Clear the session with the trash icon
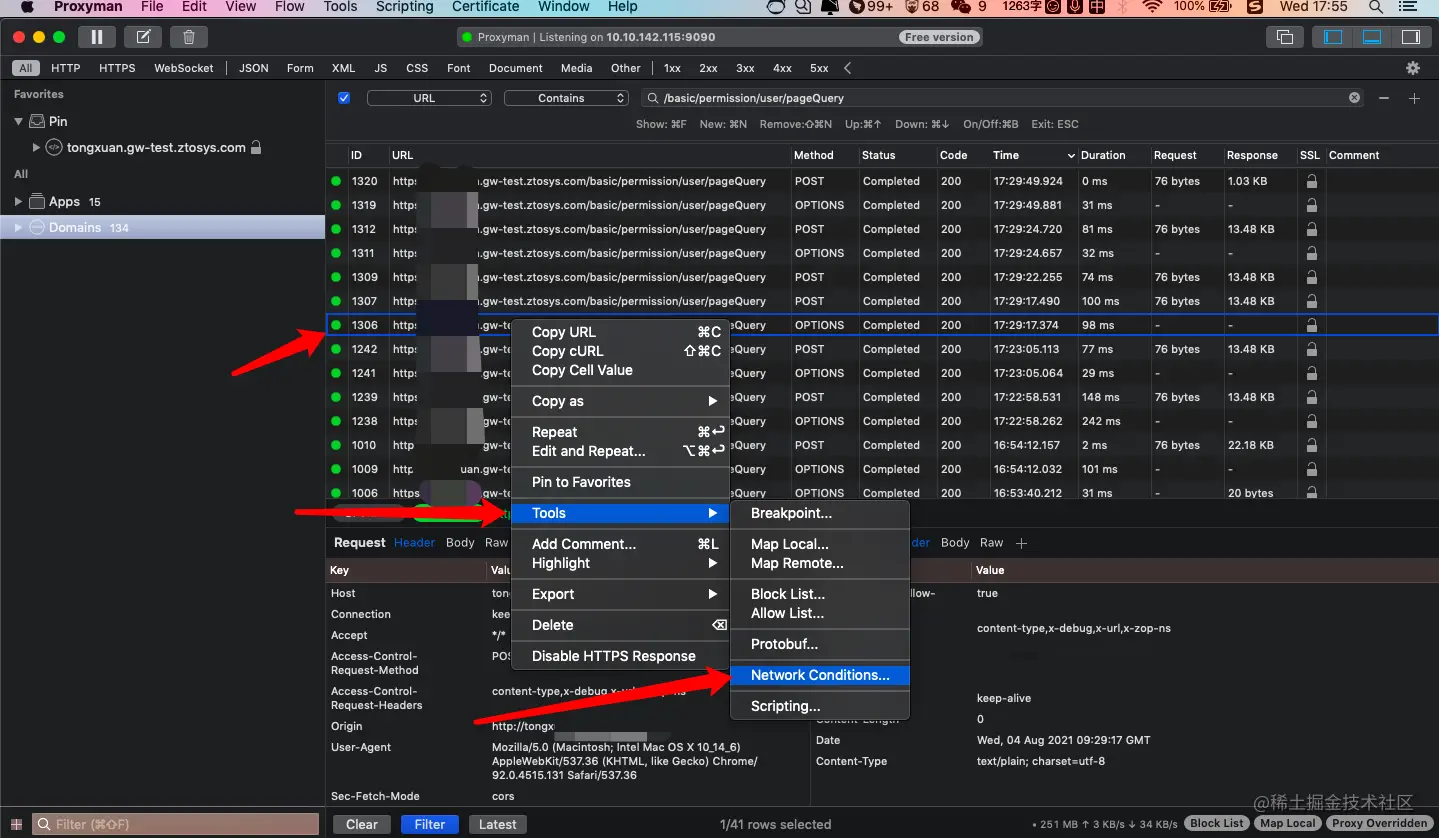The height and width of the screenshot is (838, 1439). click(x=189, y=37)
